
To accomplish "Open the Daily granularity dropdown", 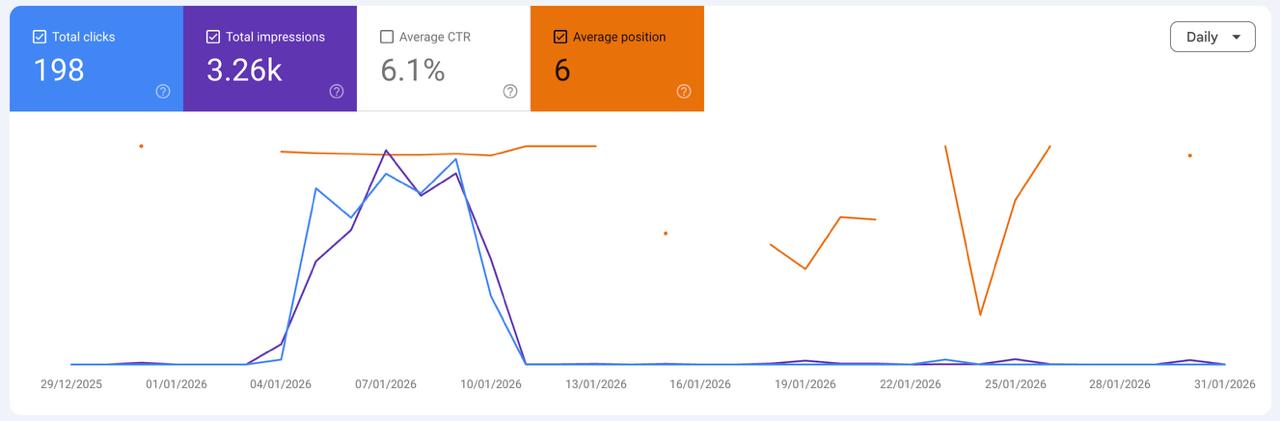I will [x=1212, y=37].
